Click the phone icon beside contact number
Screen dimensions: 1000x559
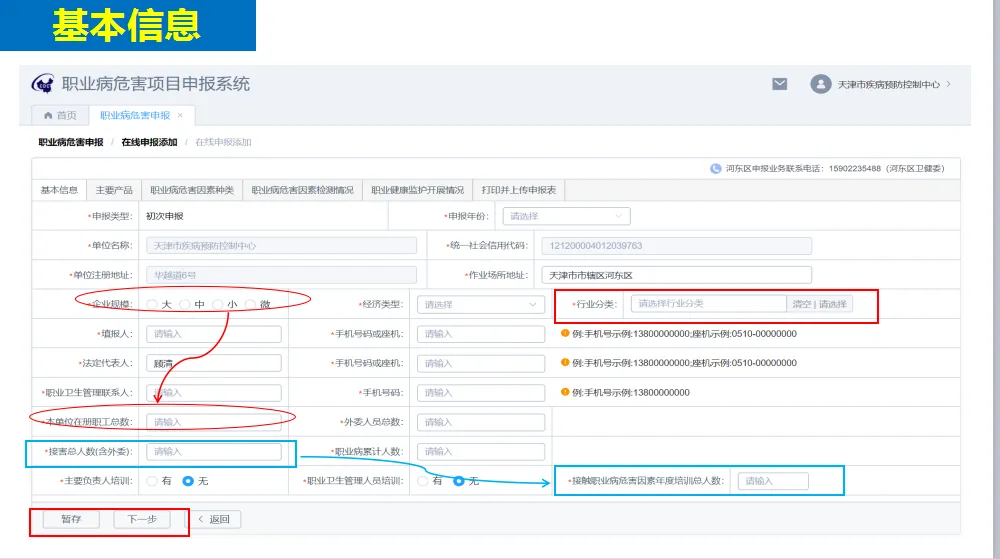[716, 168]
